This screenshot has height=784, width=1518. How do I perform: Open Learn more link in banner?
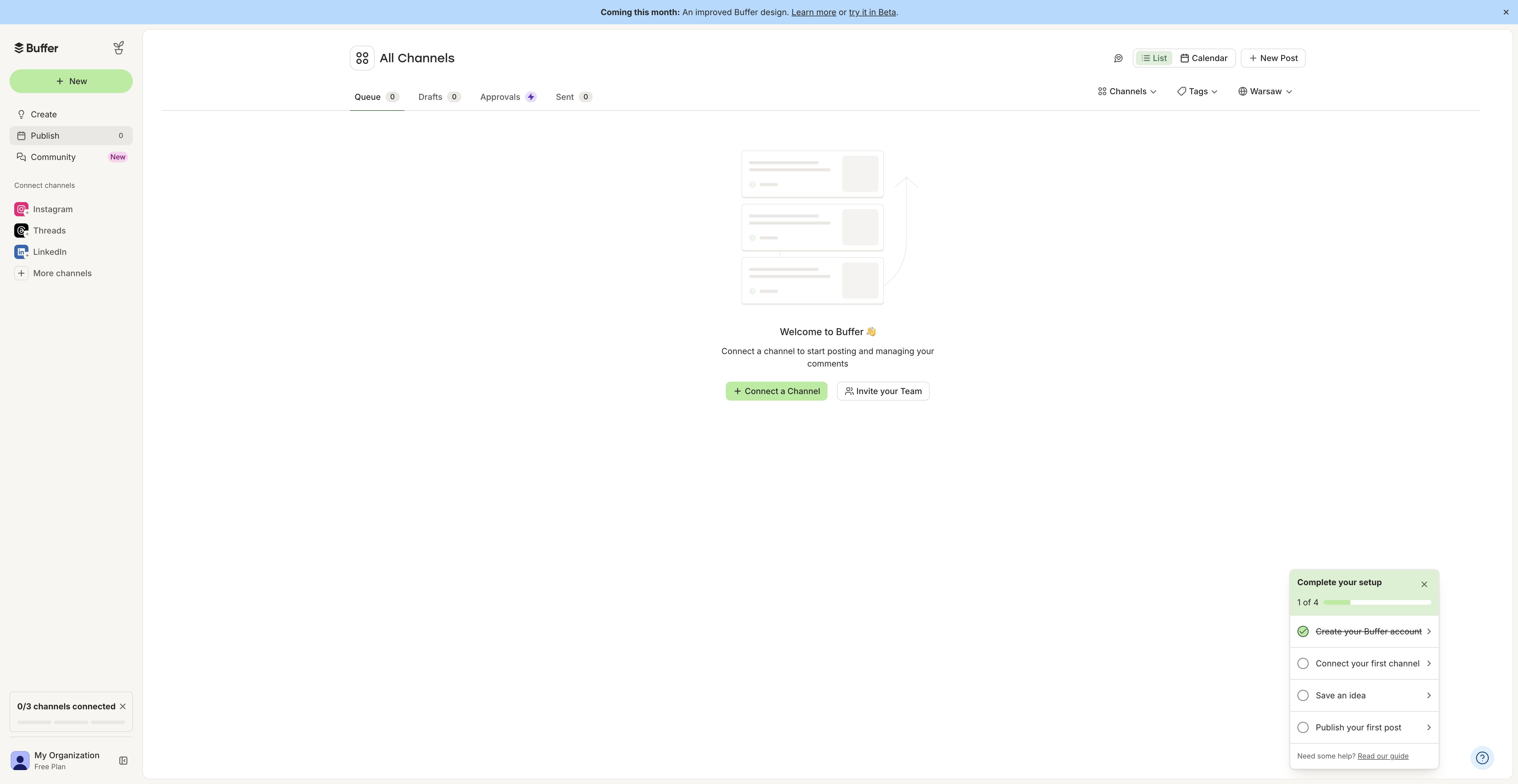[813, 12]
